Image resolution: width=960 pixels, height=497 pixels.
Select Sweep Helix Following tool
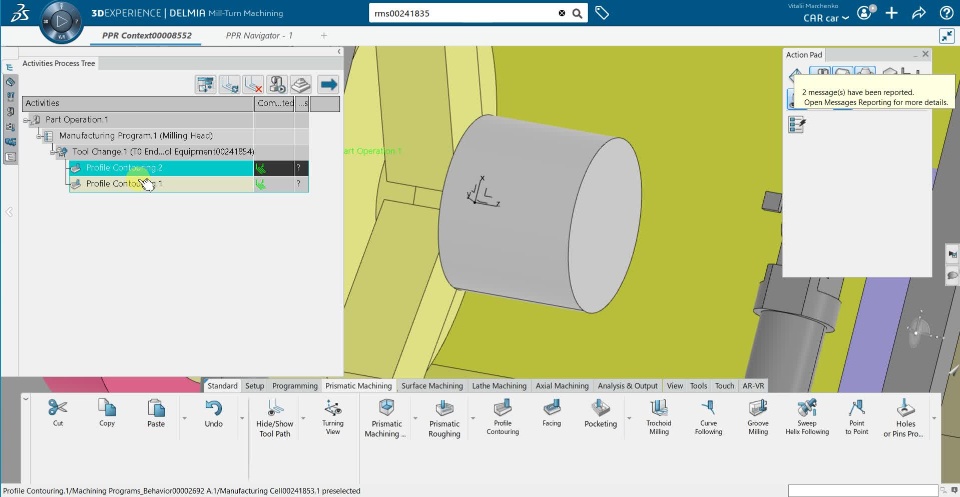pyautogui.click(x=807, y=417)
